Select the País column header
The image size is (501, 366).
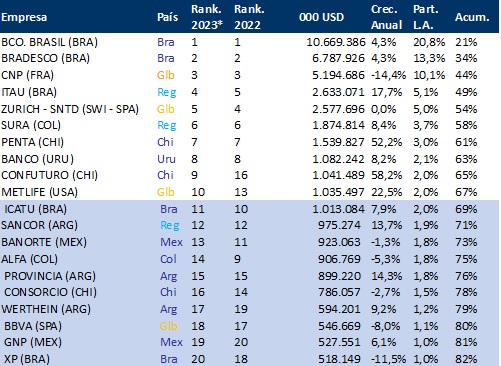pyautogui.click(x=167, y=17)
